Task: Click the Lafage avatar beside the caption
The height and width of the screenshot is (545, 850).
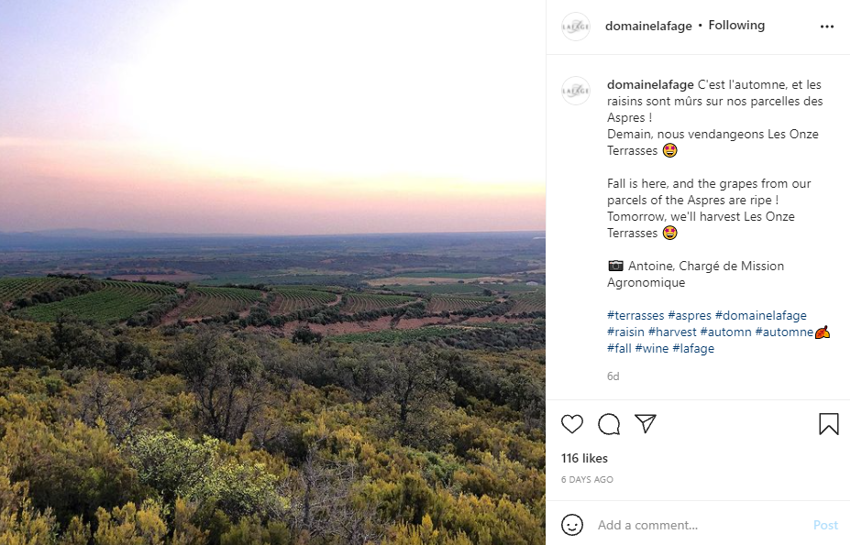Action: [x=576, y=91]
